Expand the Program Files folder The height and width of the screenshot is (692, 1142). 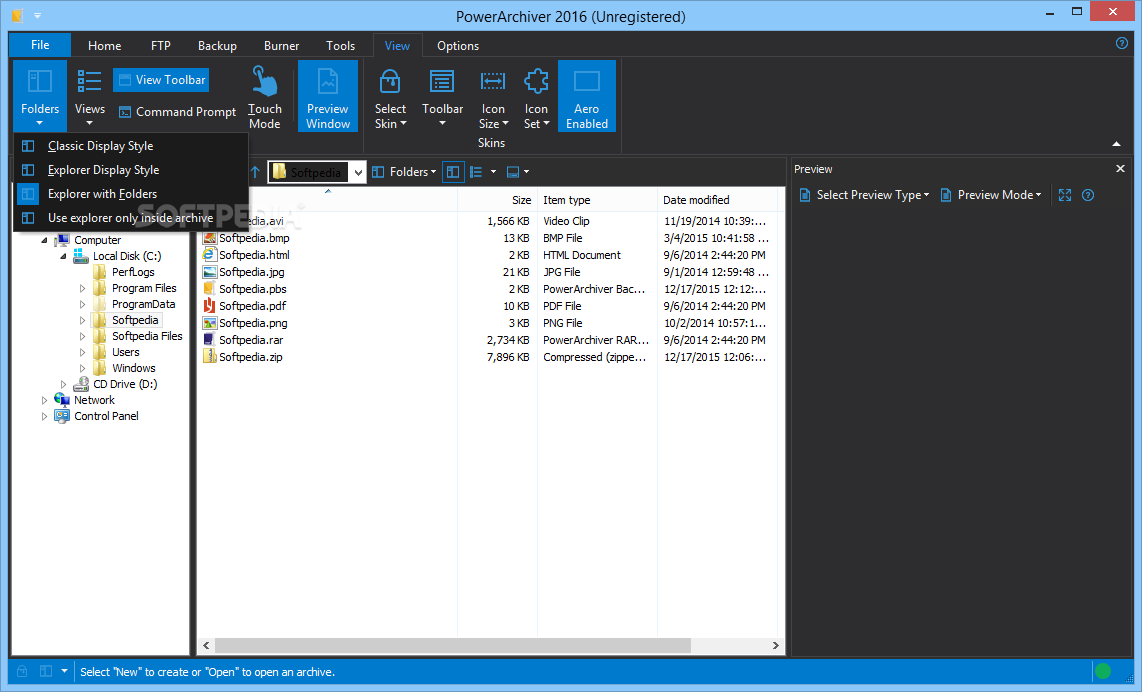[x=82, y=288]
